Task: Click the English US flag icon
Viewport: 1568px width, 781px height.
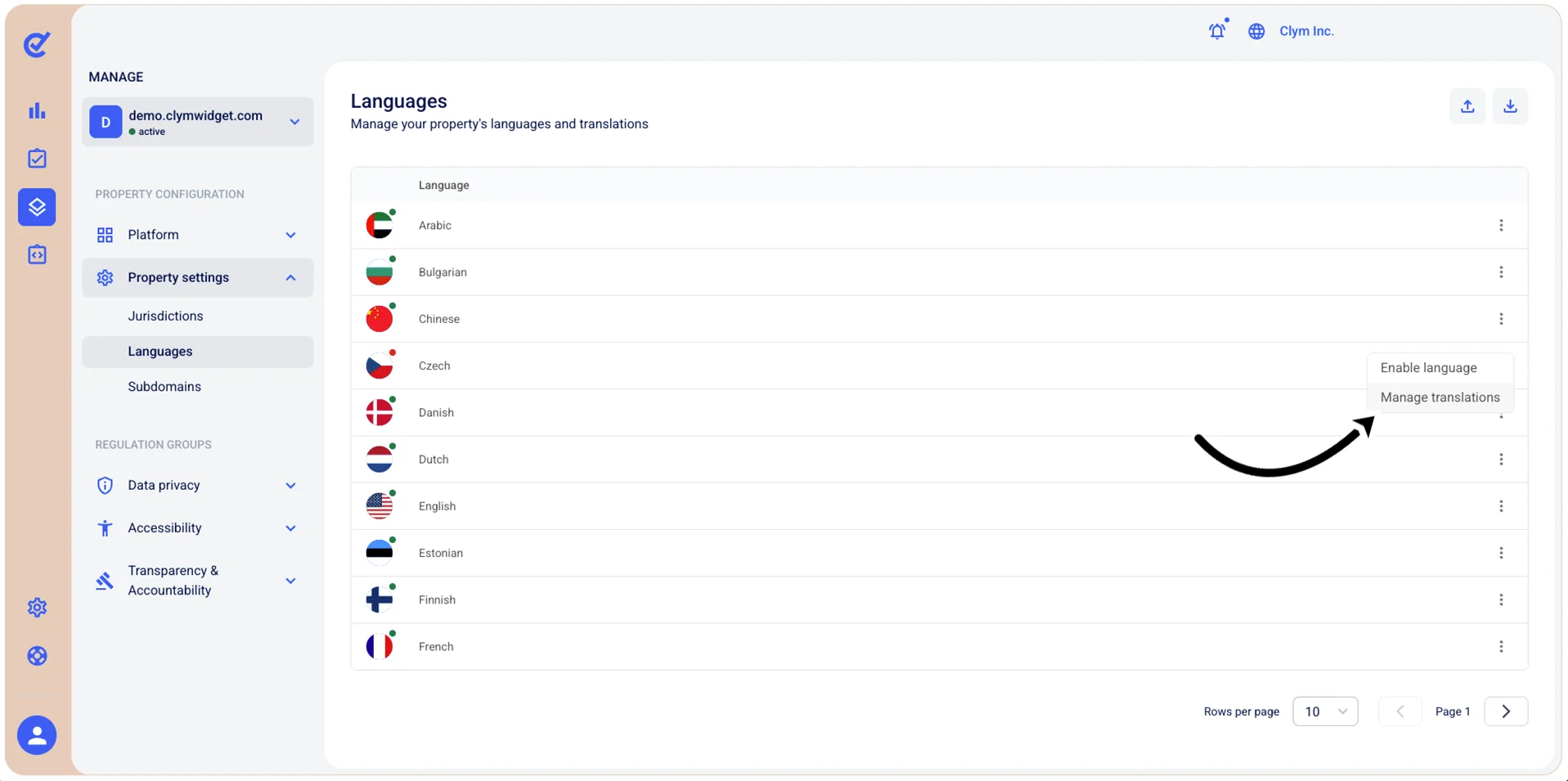Action: (380, 506)
